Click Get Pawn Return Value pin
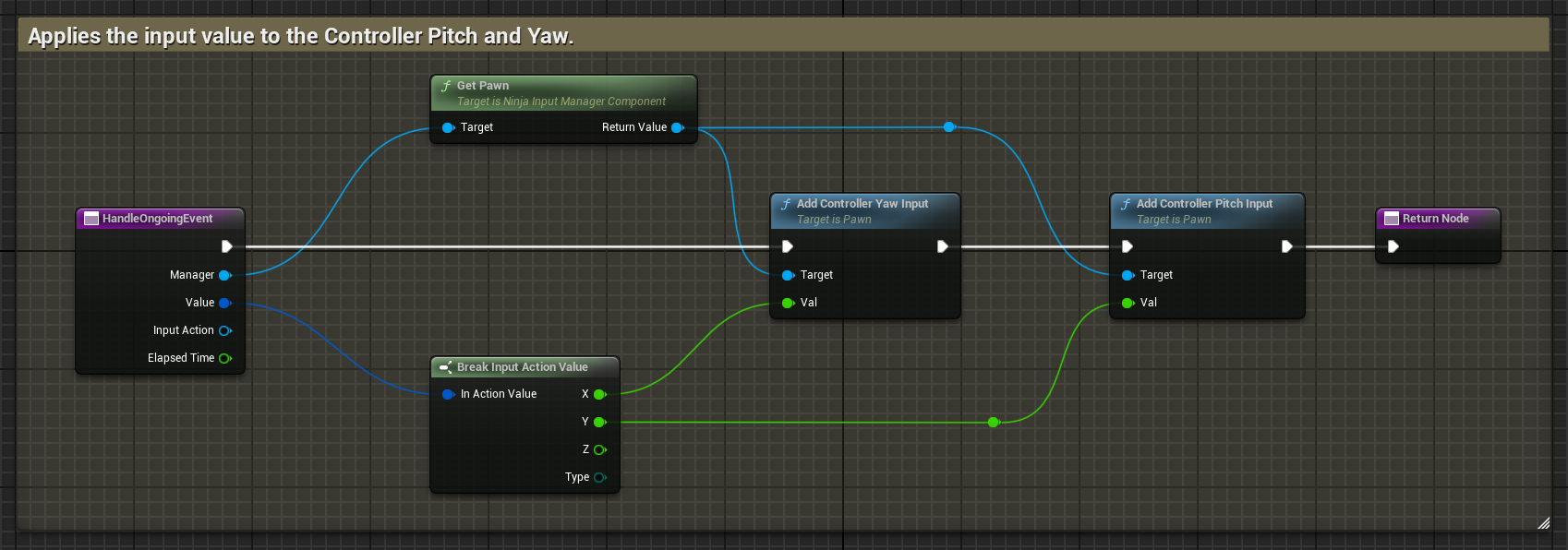Screen dimensions: 1568x550 click(x=677, y=127)
